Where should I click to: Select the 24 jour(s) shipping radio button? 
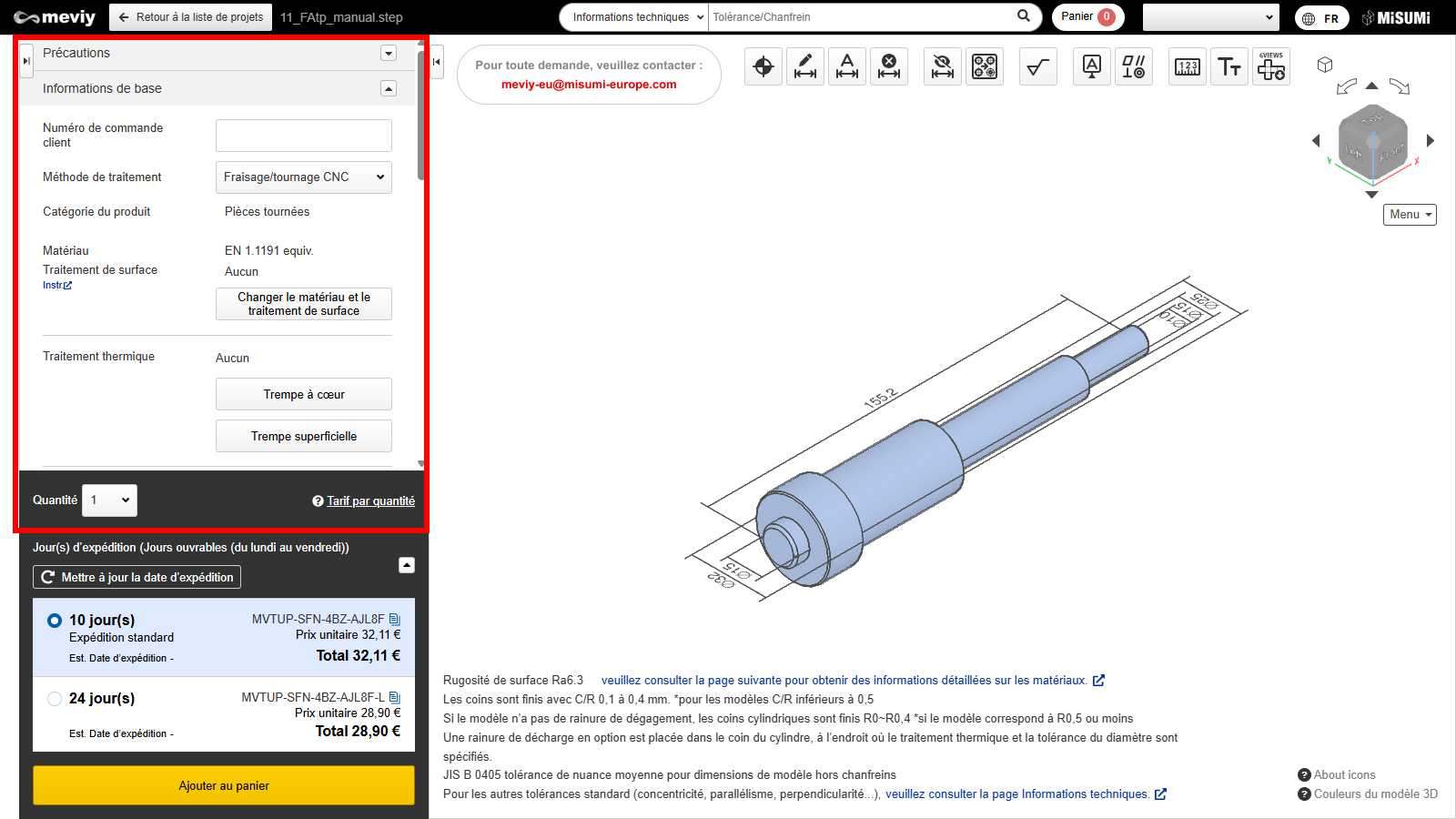click(x=55, y=699)
